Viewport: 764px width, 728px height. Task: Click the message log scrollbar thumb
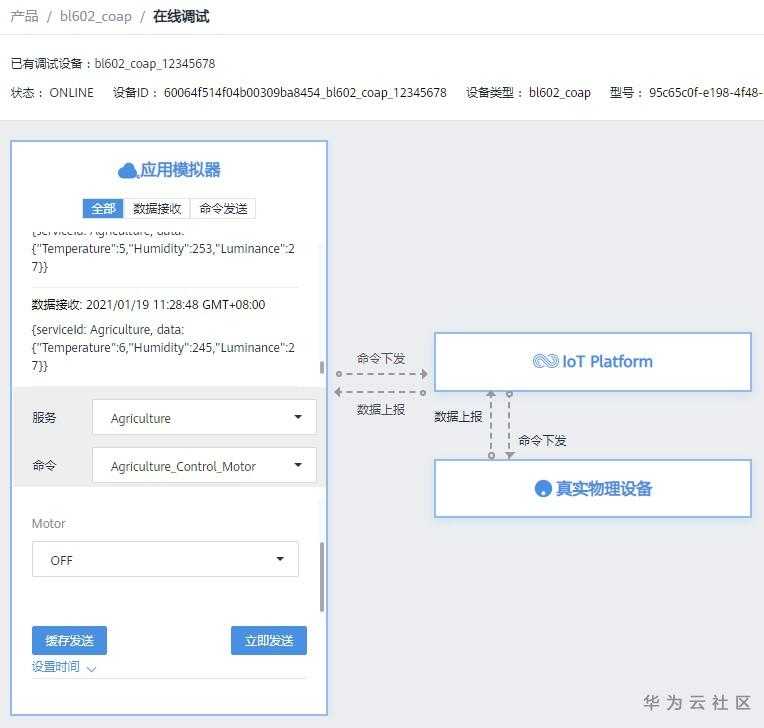point(322,367)
